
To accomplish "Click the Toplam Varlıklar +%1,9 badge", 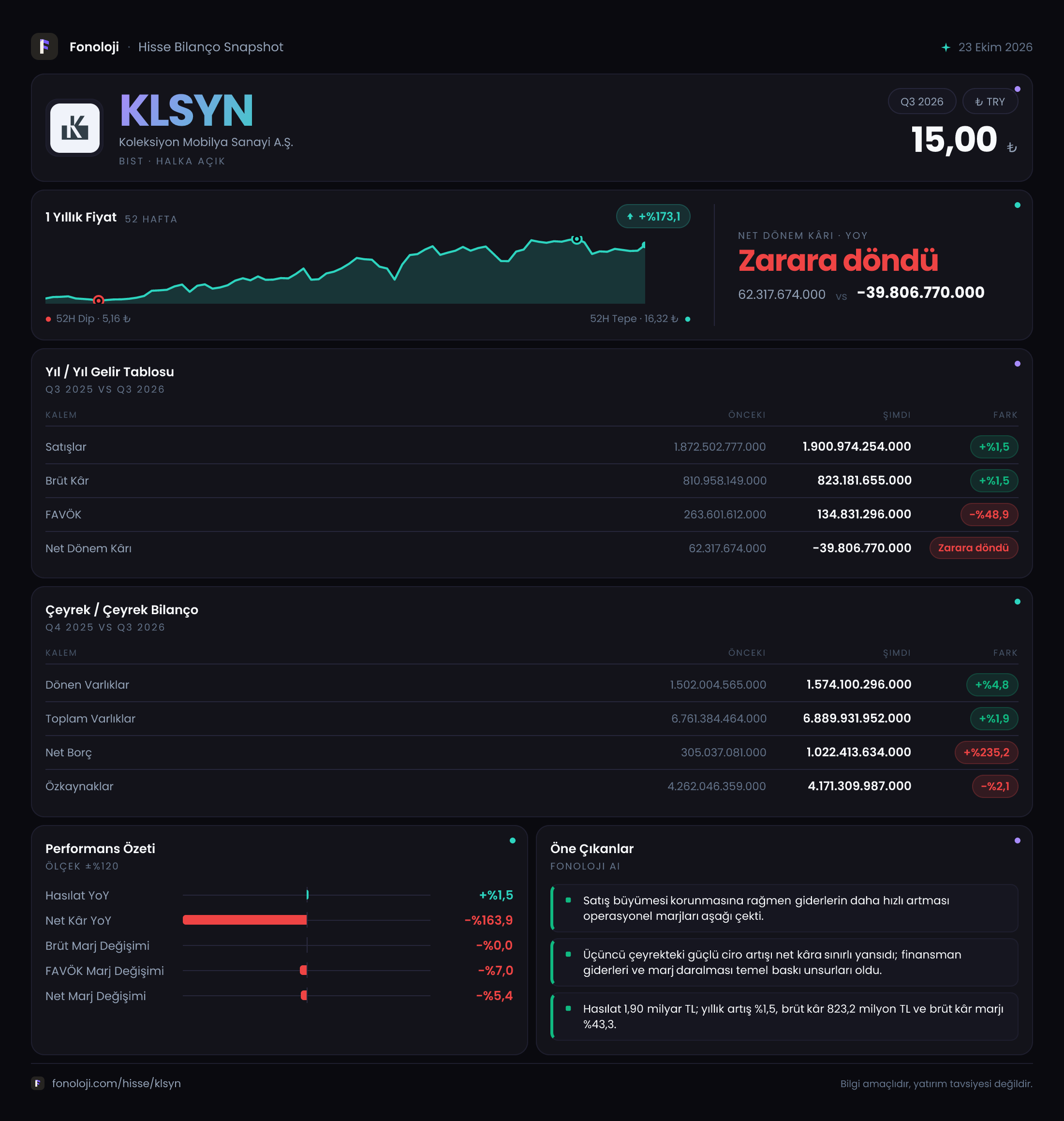I will pos(994,719).
